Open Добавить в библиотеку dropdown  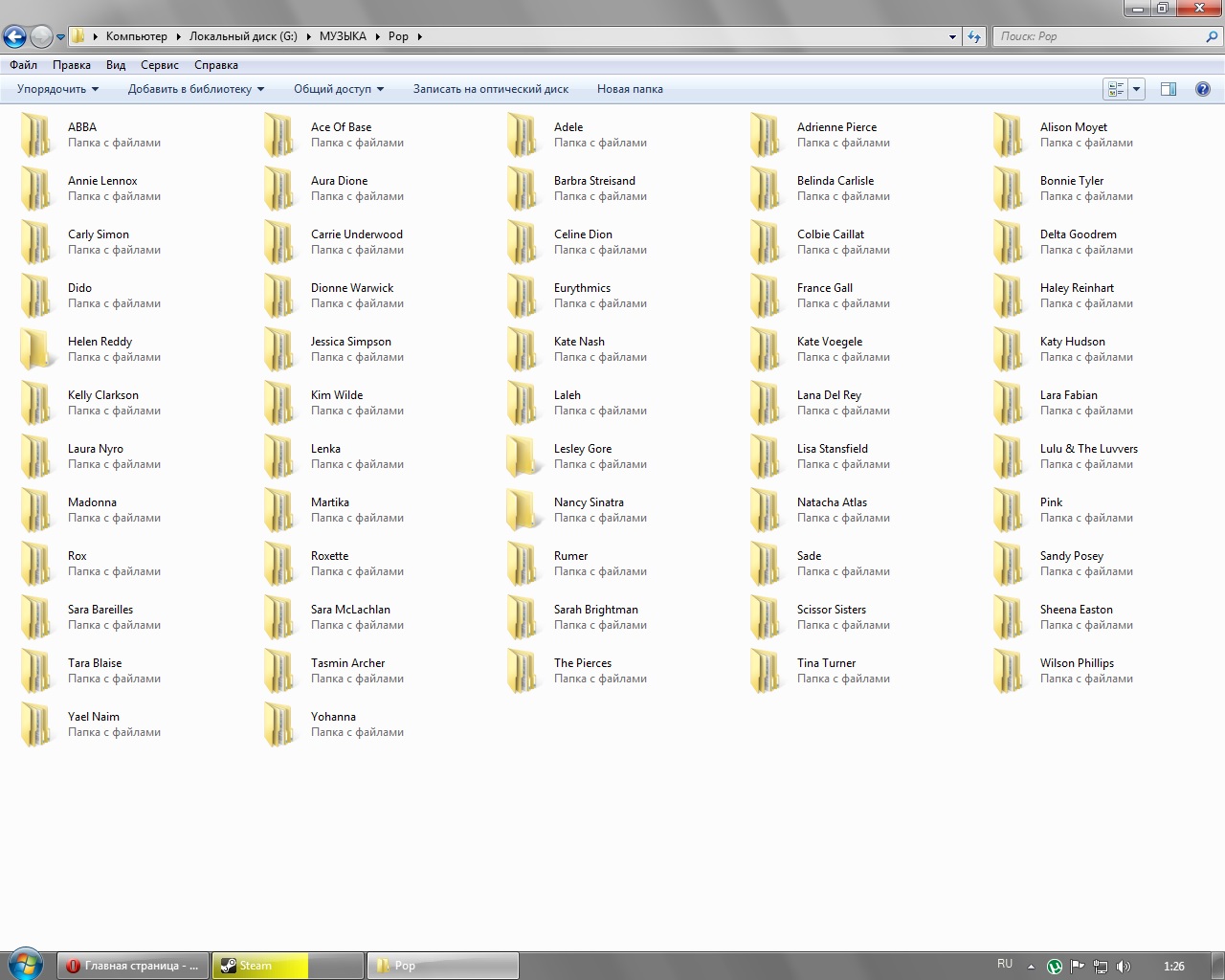[196, 89]
